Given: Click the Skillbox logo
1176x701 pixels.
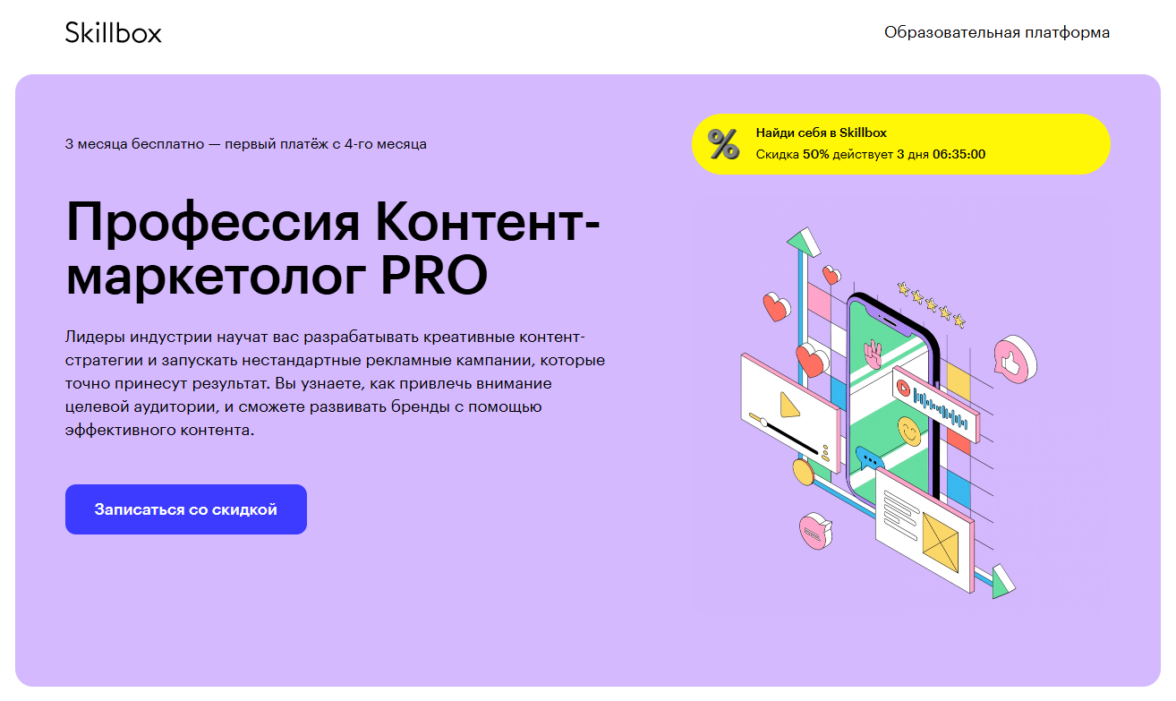Looking at the screenshot, I should [x=113, y=33].
